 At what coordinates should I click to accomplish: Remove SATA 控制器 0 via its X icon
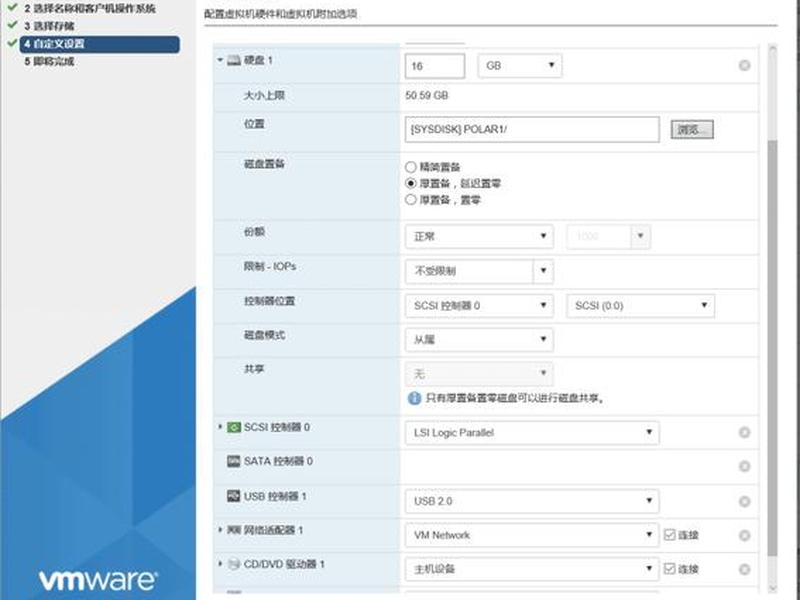pyautogui.click(x=744, y=466)
